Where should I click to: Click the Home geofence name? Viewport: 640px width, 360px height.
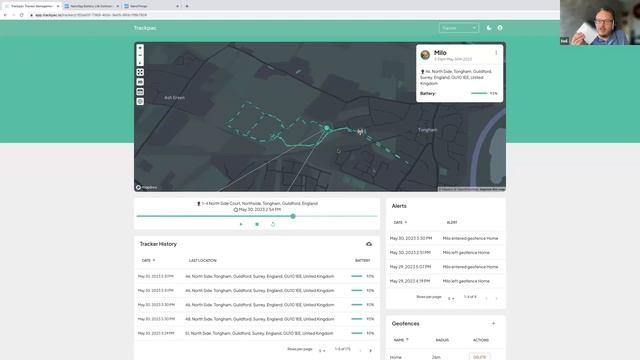tap(396, 357)
